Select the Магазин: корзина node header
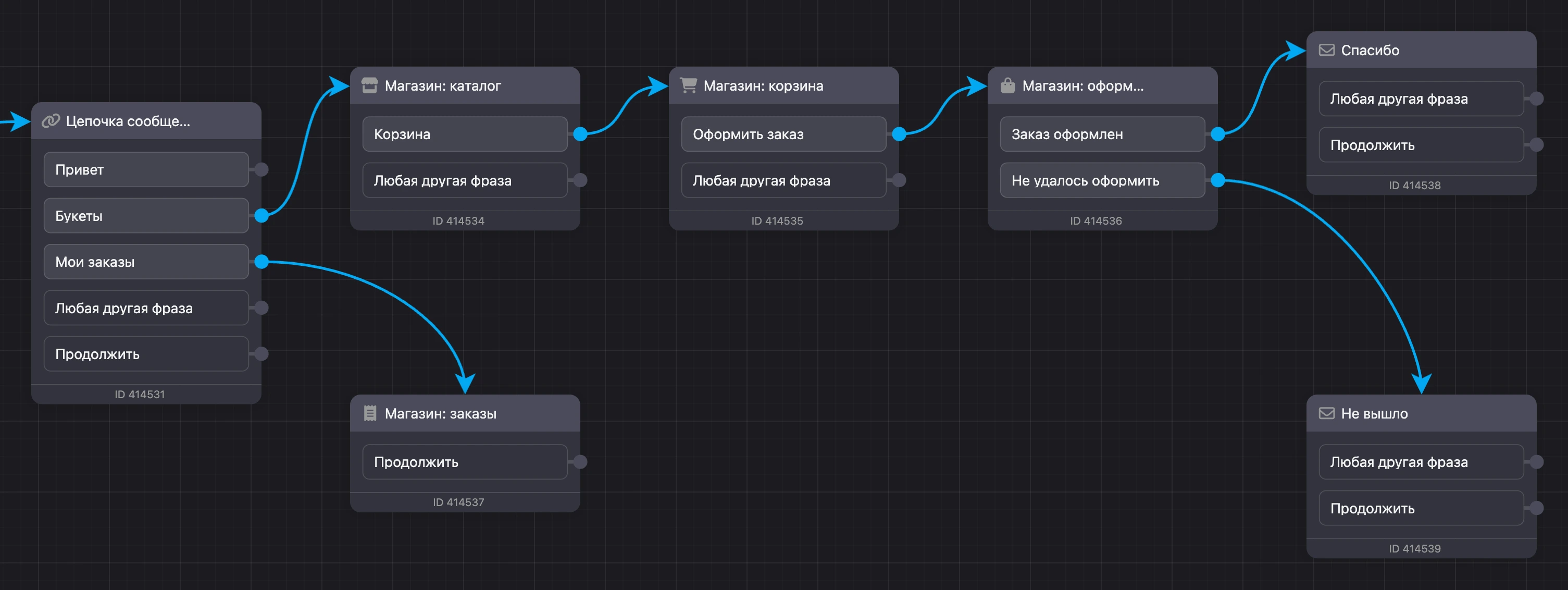The width and height of the screenshot is (1568, 590). tap(783, 85)
